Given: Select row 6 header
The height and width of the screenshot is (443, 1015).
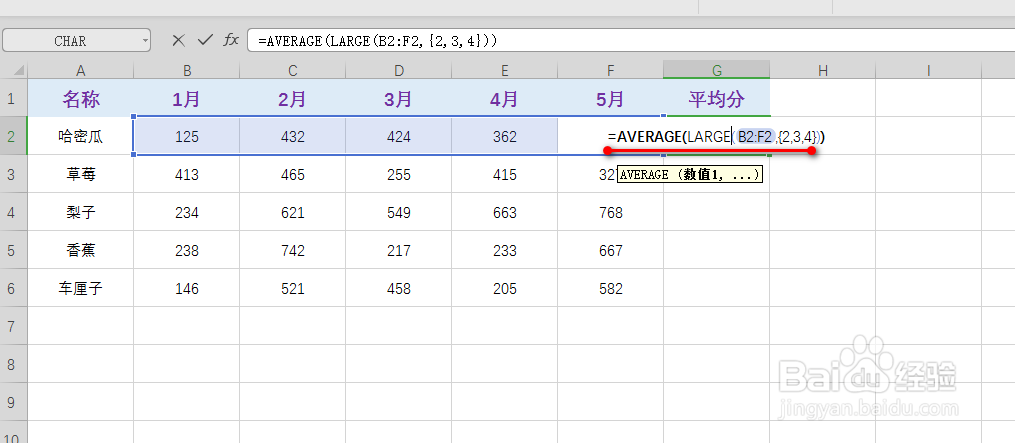Looking at the screenshot, I should 14,288.
